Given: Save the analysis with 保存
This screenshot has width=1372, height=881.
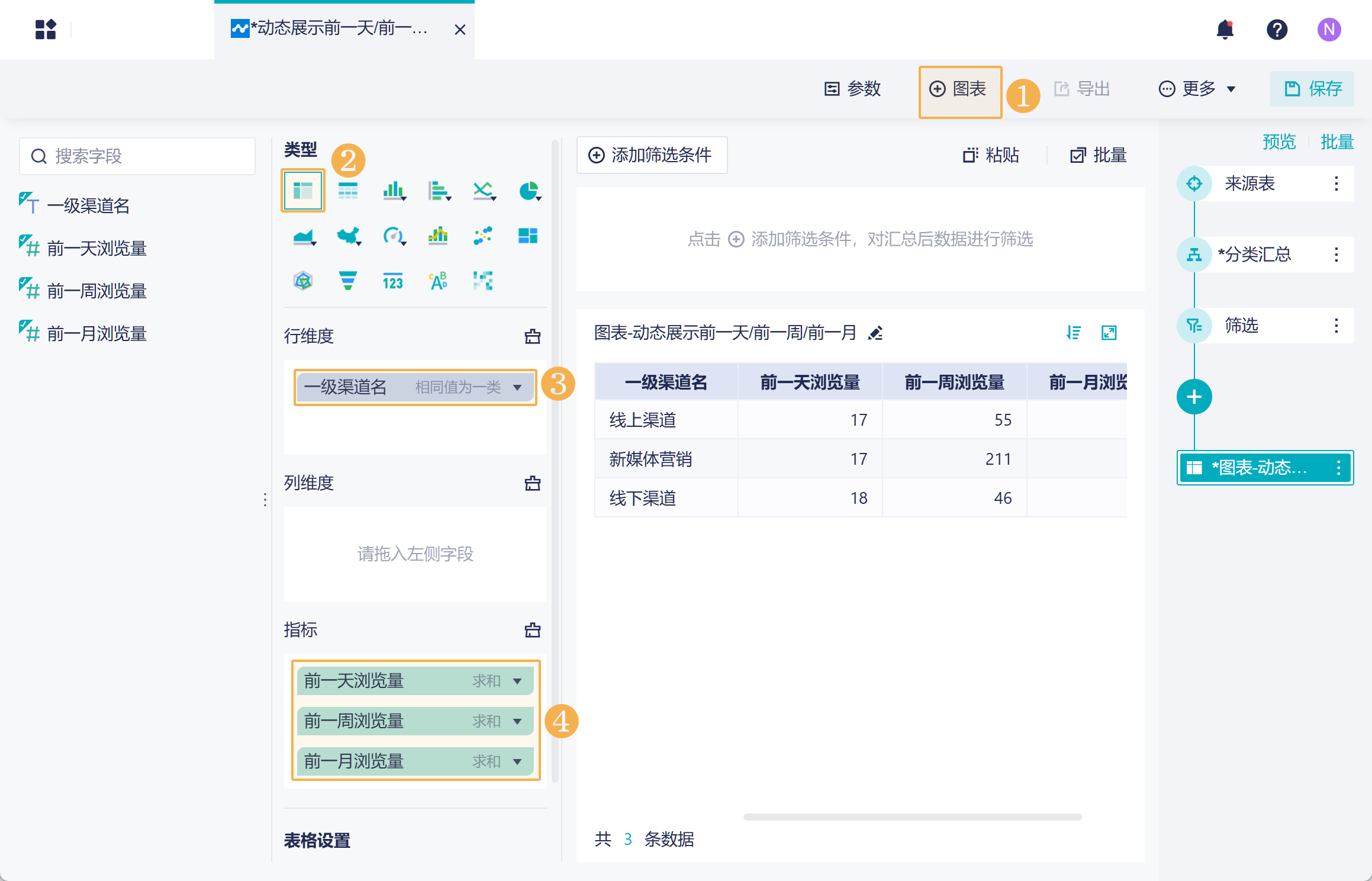Looking at the screenshot, I should click(x=1312, y=89).
